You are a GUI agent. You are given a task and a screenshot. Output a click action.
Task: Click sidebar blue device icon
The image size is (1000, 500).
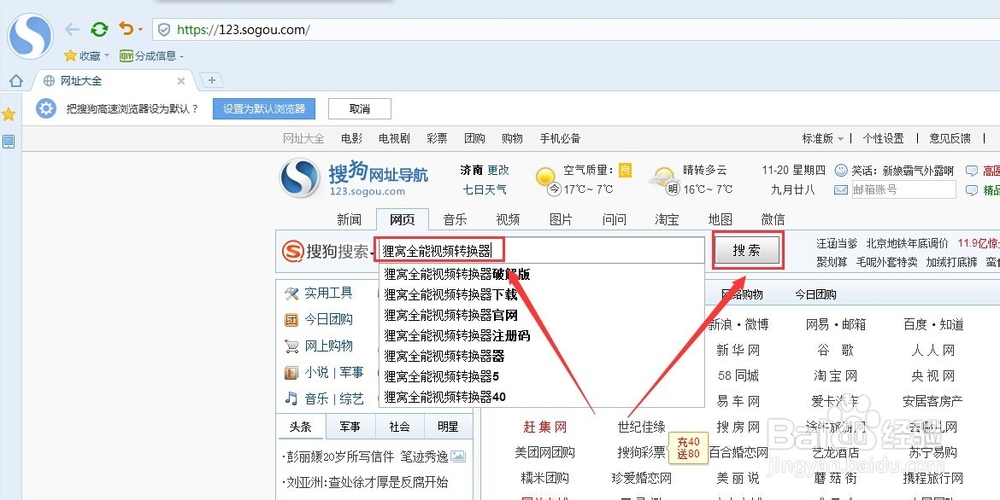[8, 142]
